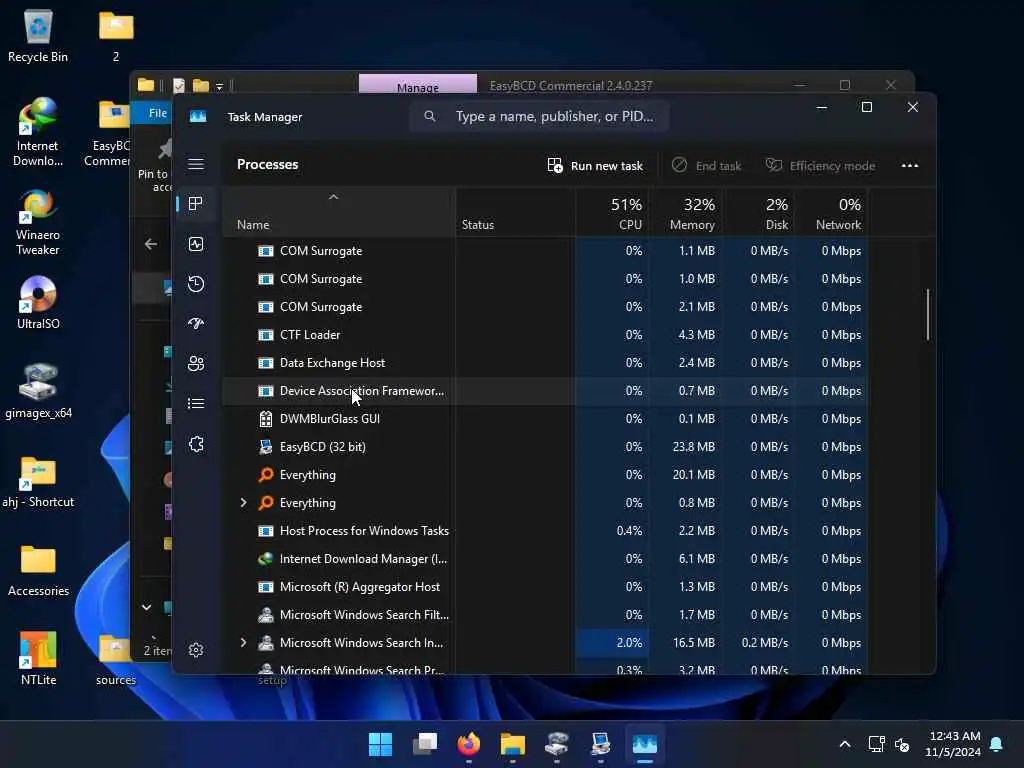This screenshot has height=768, width=1024.
Task: Select Microsoft (R) Aggregator Host process
Action: [545, 586]
